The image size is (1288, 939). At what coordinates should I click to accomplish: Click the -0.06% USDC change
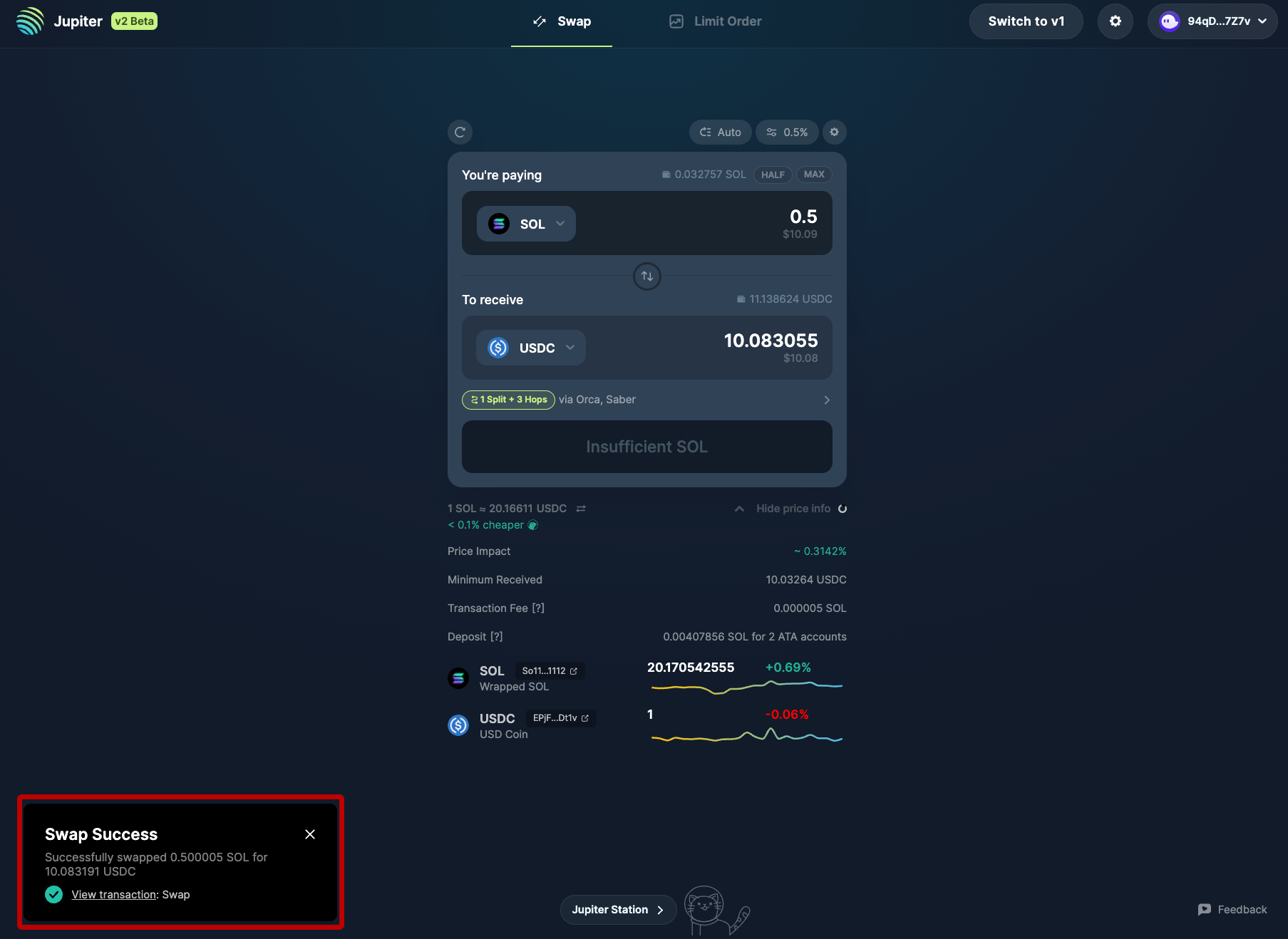(787, 715)
